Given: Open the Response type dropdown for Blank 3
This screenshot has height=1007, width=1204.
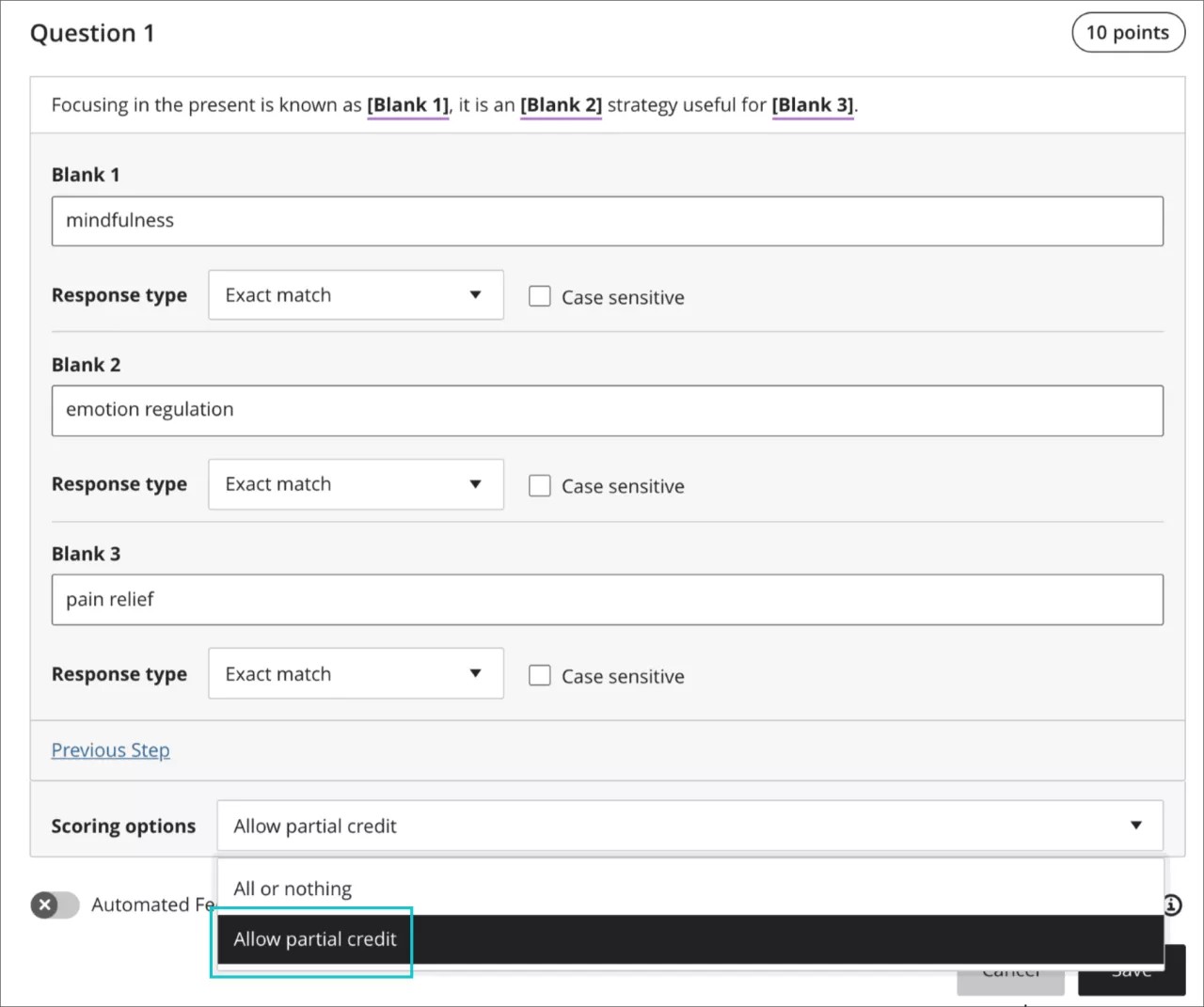Looking at the screenshot, I should pyautogui.click(x=356, y=673).
